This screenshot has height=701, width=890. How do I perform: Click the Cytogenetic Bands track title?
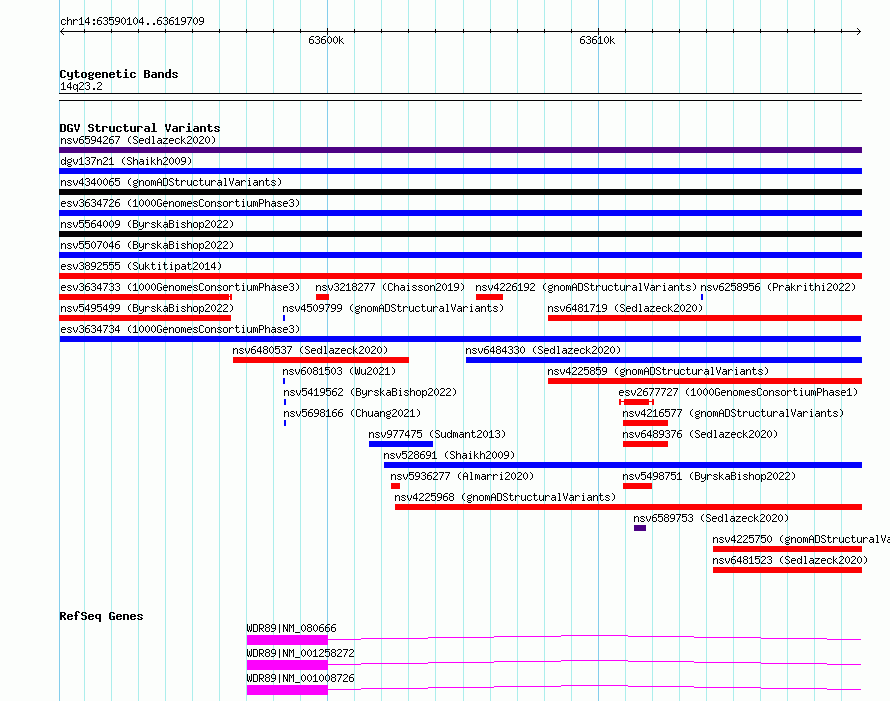point(119,74)
